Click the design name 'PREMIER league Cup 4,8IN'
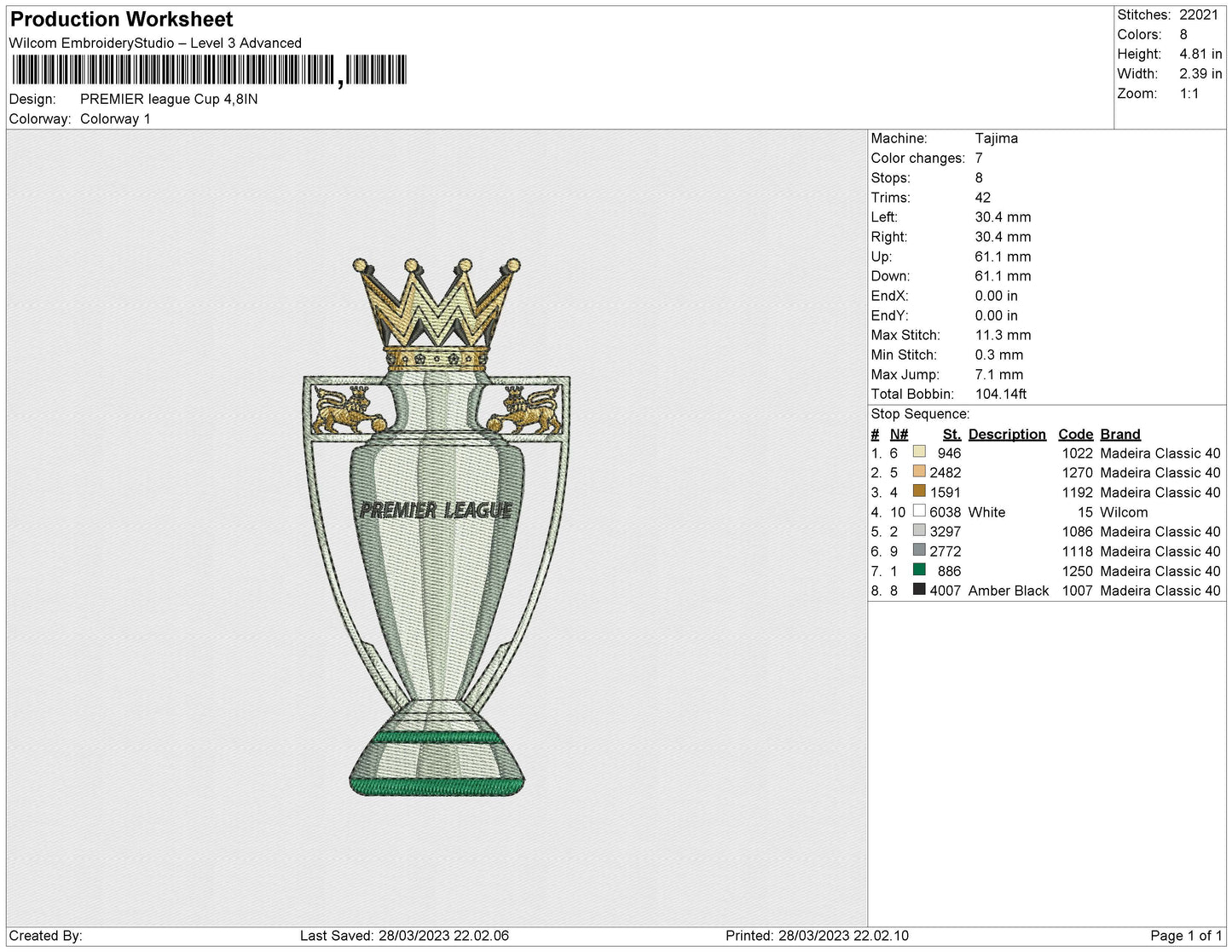This screenshot has height=952, width=1232. tap(169, 99)
